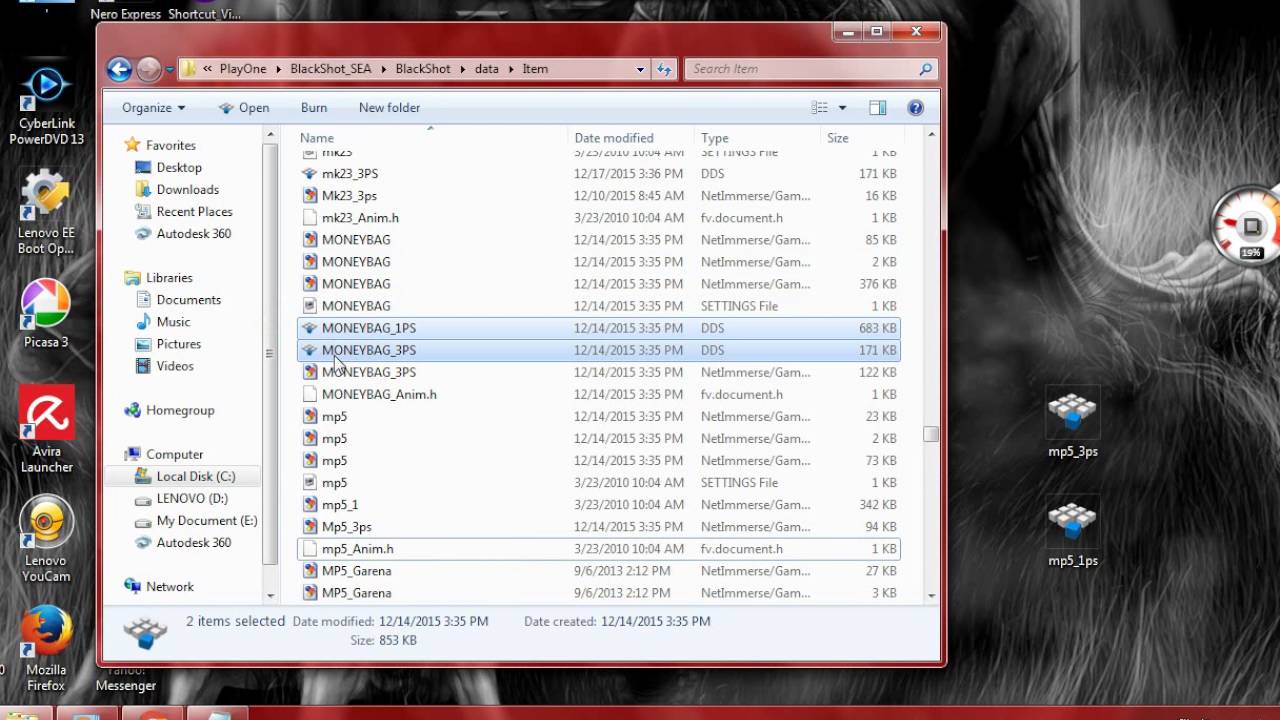Click the file list vertical scrollbar thumb
The image size is (1280, 720).
[x=931, y=434]
